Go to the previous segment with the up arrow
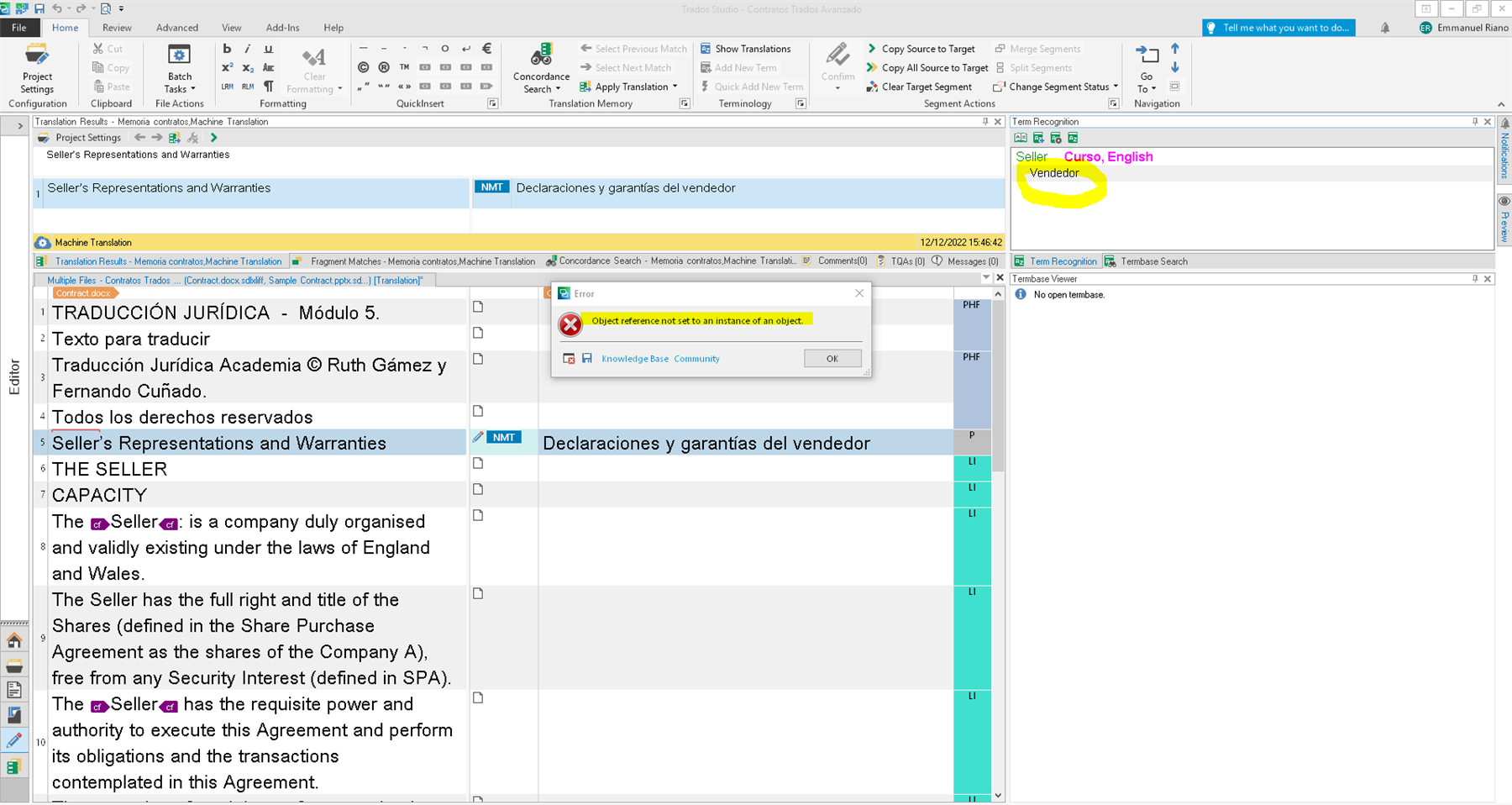1512x805 pixels. pyautogui.click(x=1175, y=49)
